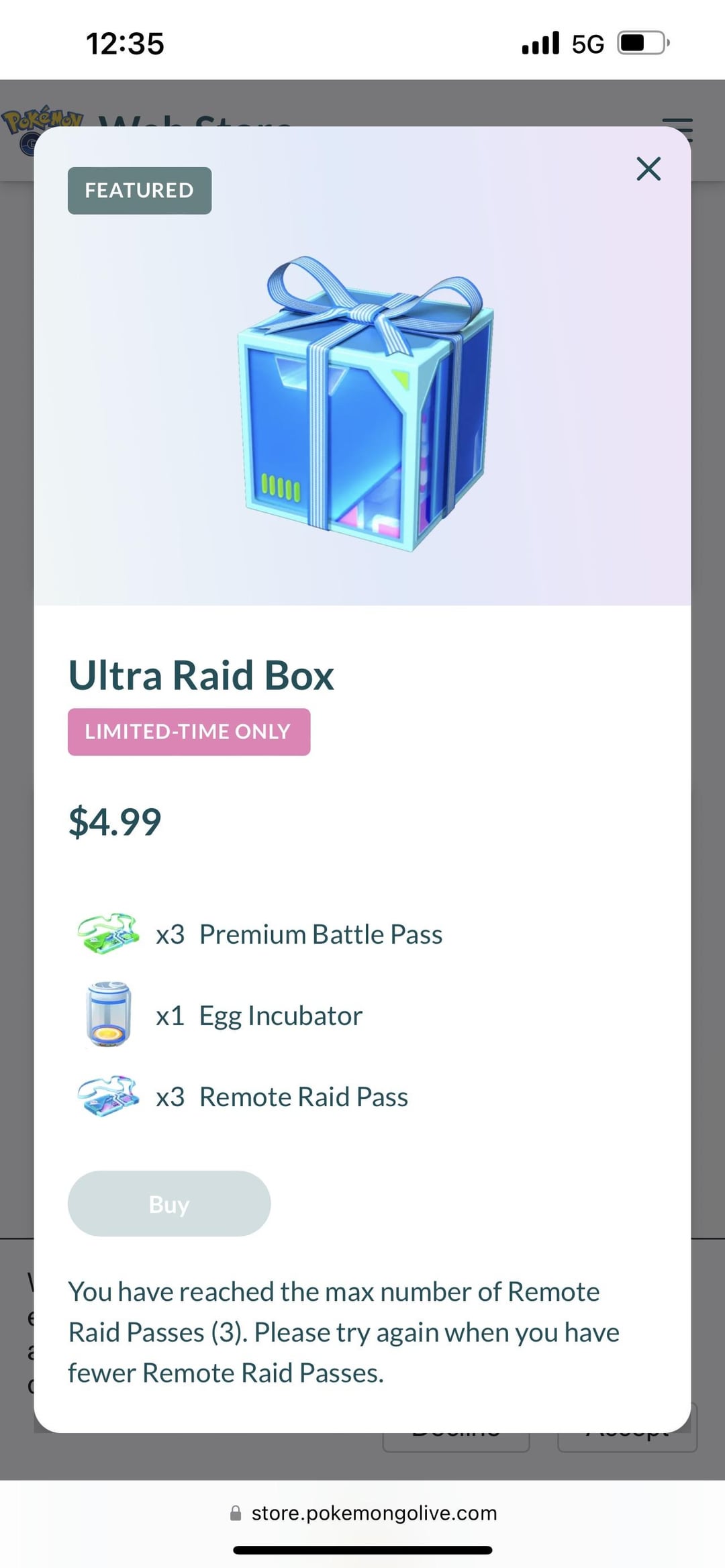Viewport: 725px width, 1568px height.
Task: Select the $4.99 price text
Action: click(115, 822)
